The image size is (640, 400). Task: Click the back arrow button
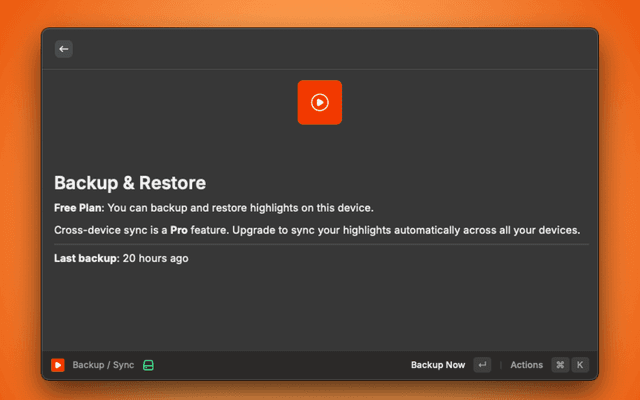click(64, 48)
